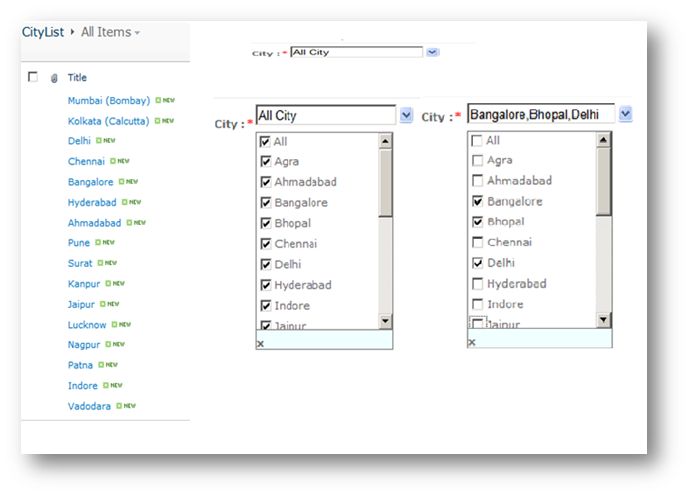Open the Surat list item
The width and height of the screenshot is (689, 496).
(x=80, y=263)
